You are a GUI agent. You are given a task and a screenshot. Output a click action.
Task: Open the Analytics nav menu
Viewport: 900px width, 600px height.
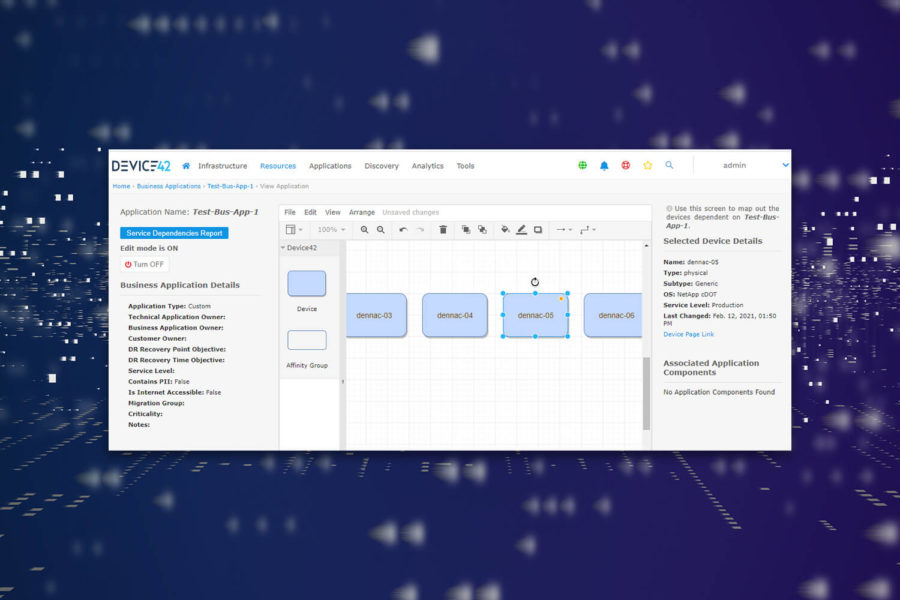click(x=428, y=166)
